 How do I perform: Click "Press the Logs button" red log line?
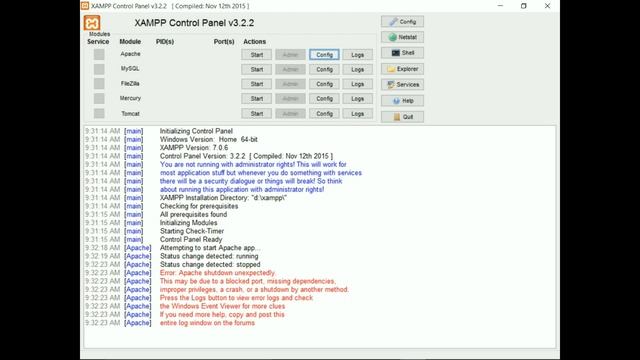pos(236,298)
